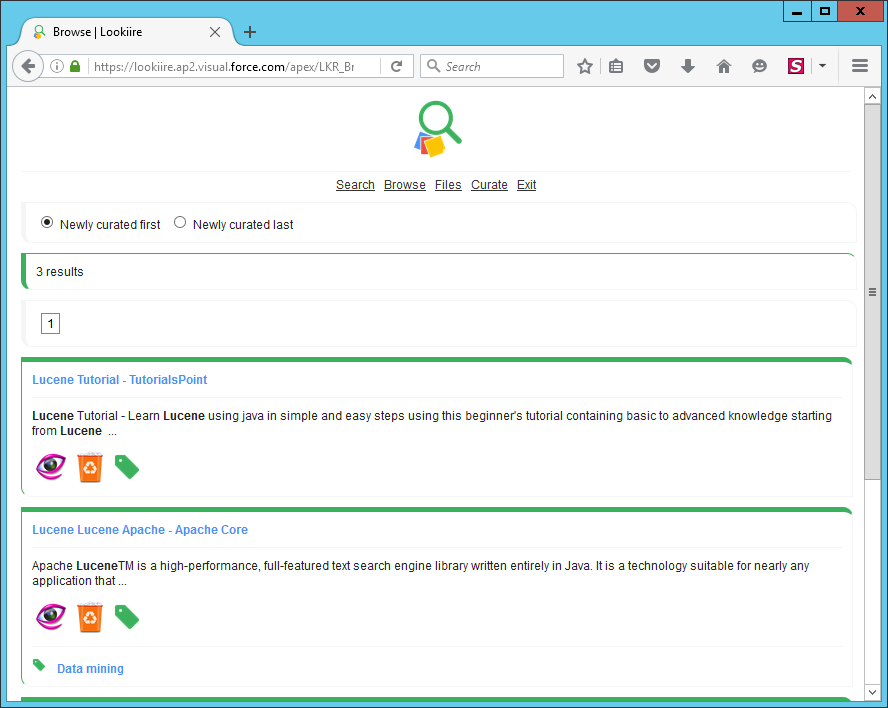Open the downloads arrow icon

688,66
